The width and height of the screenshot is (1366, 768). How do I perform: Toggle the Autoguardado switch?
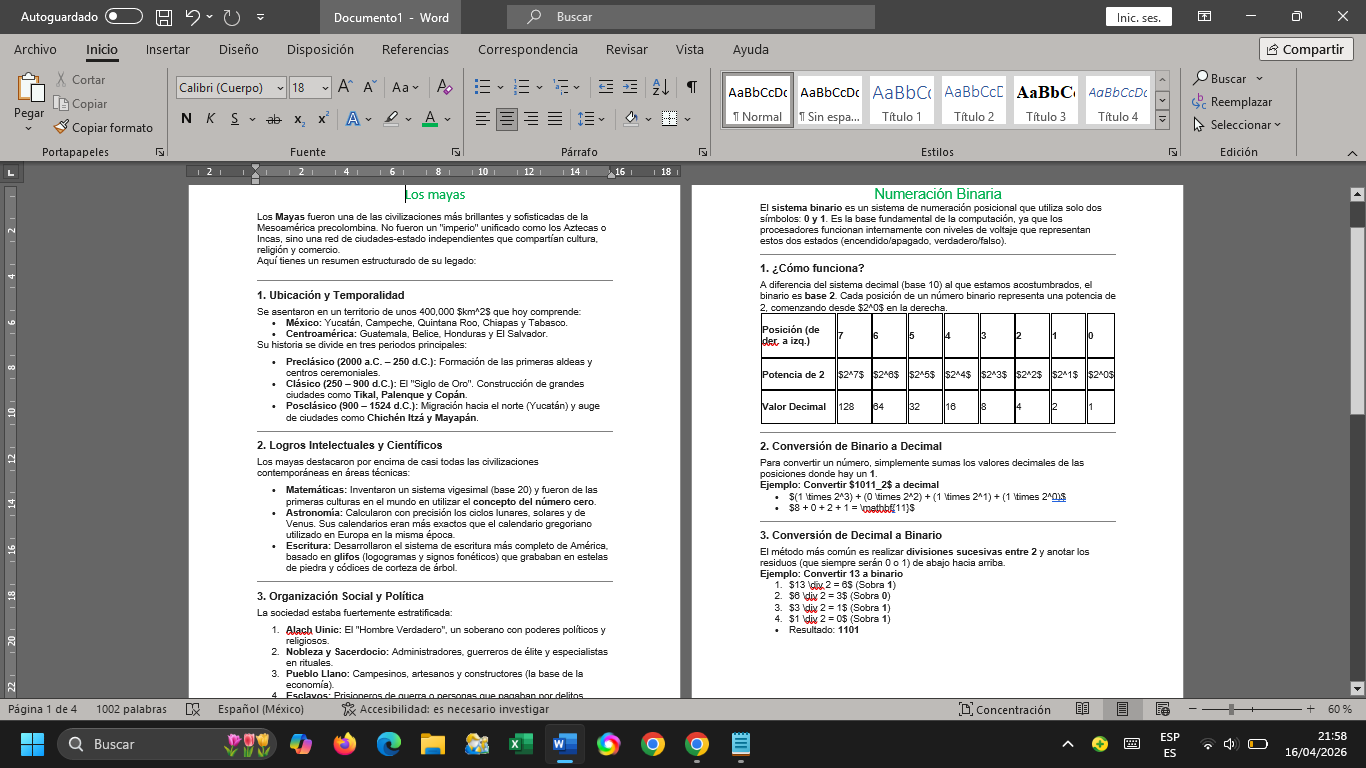click(x=124, y=17)
